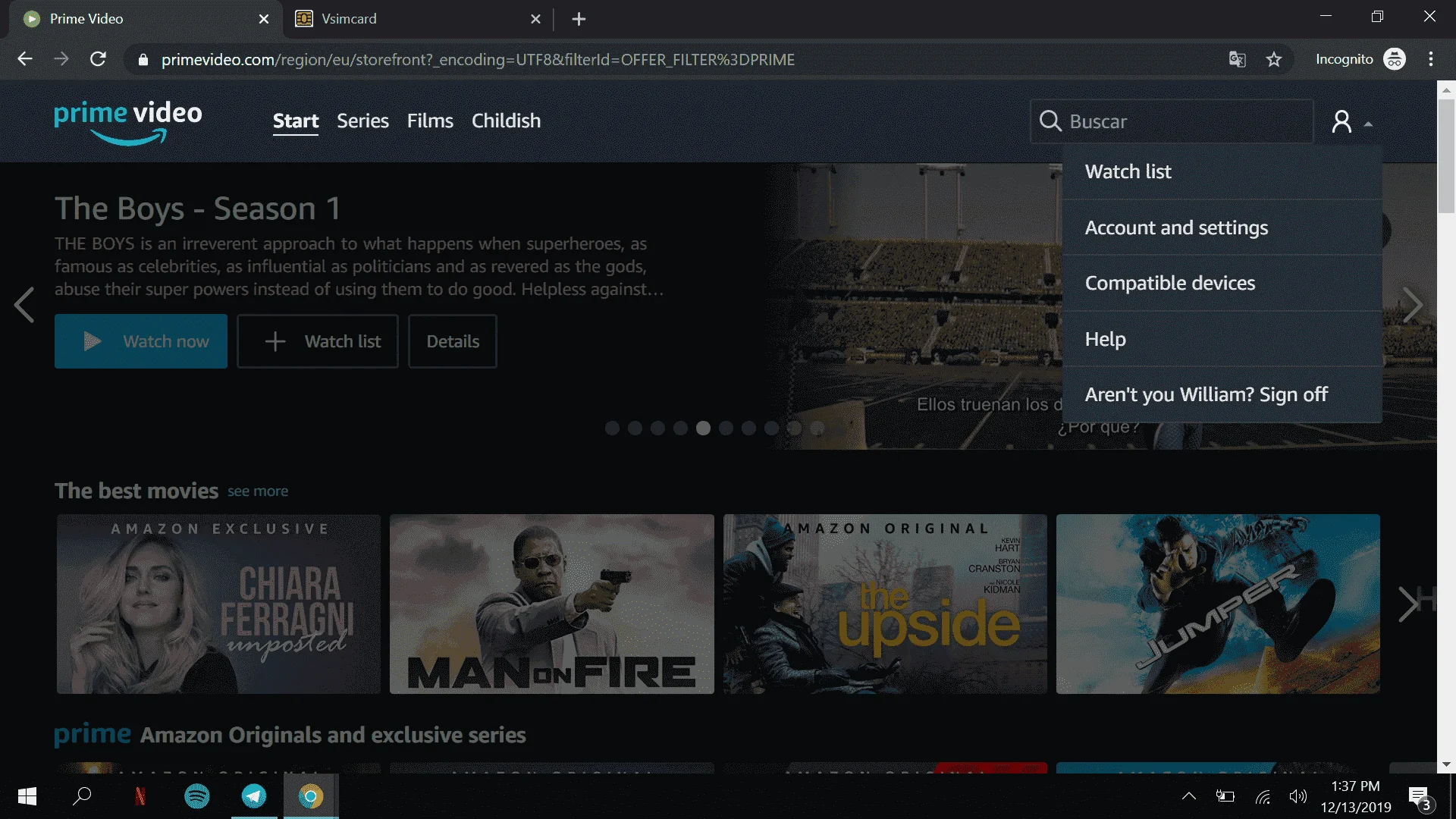The width and height of the screenshot is (1456, 819).
Task: Open the Films navigation tab
Action: click(430, 121)
